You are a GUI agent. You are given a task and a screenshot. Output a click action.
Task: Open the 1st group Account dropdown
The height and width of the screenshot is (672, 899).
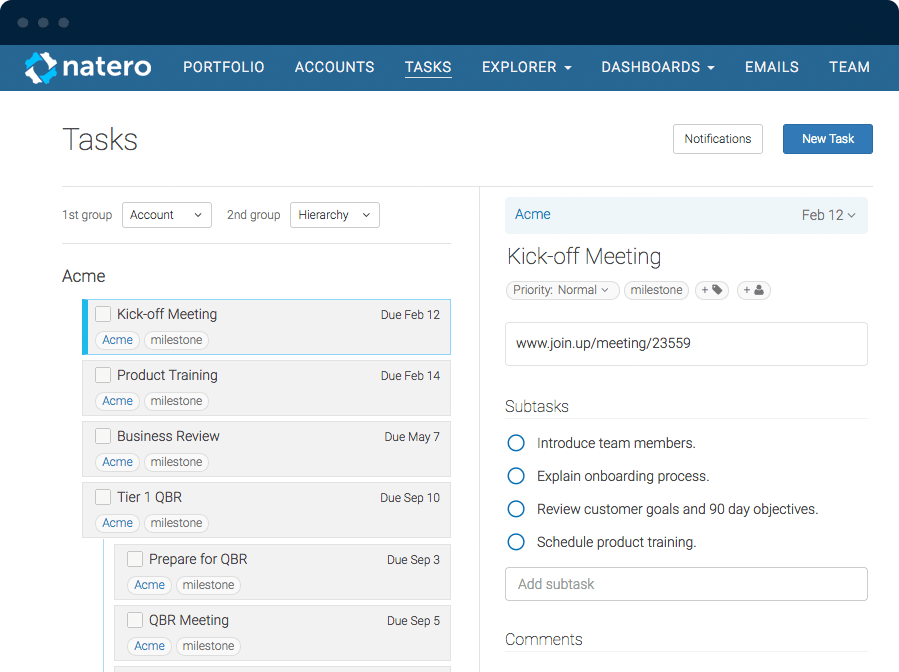[x=167, y=215]
